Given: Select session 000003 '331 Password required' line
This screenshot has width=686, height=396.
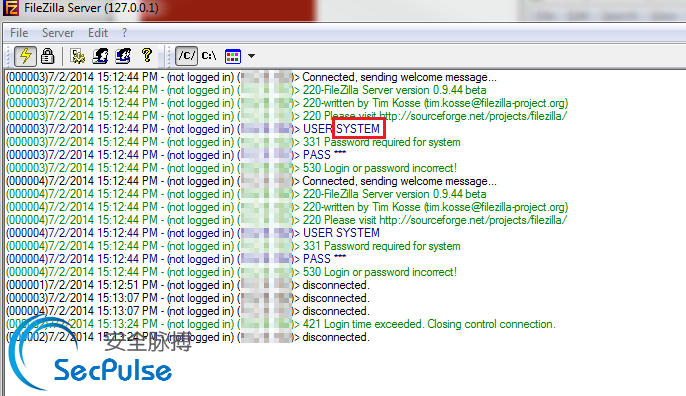Looking at the screenshot, I should coord(233,142).
